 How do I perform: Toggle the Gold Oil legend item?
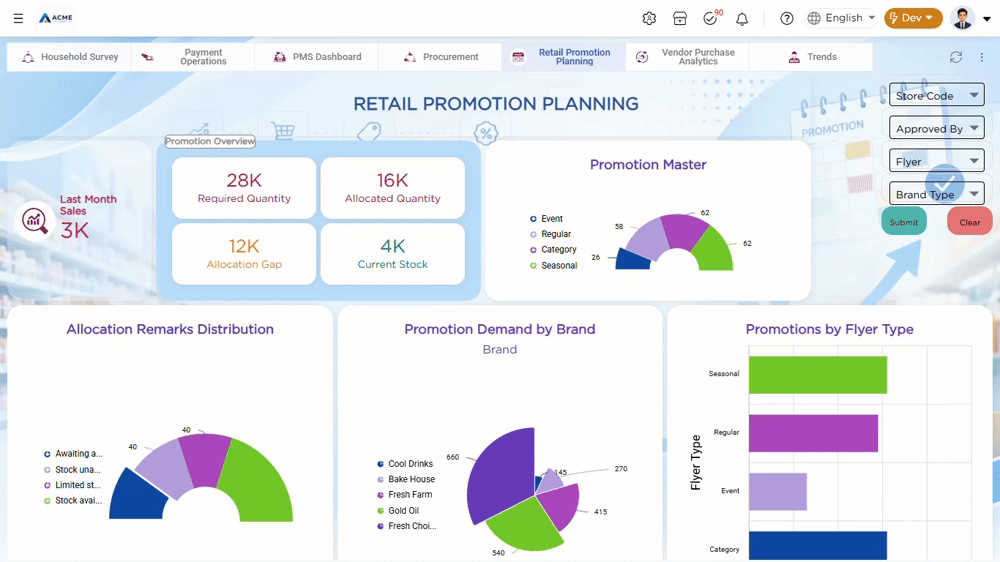pos(398,510)
